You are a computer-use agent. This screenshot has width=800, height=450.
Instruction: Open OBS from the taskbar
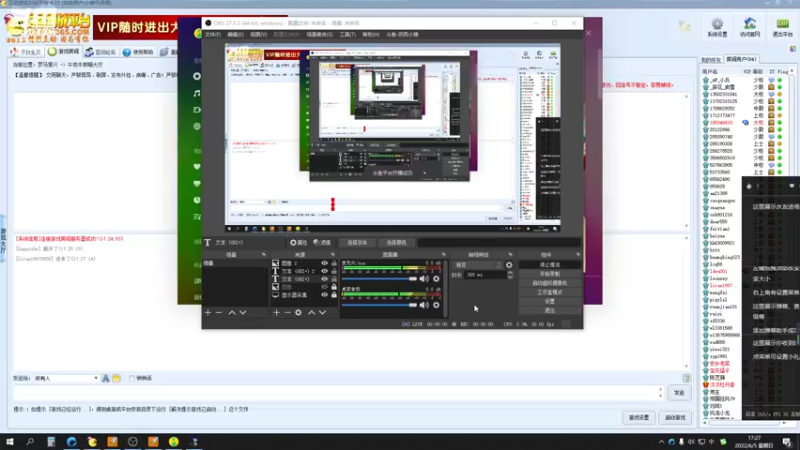tap(133, 442)
